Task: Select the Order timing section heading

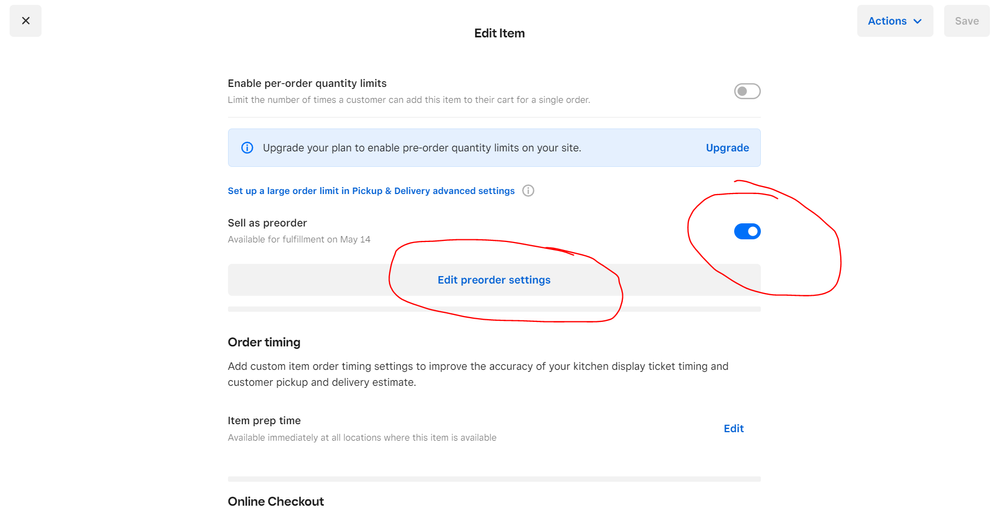Action: (x=264, y=342)
